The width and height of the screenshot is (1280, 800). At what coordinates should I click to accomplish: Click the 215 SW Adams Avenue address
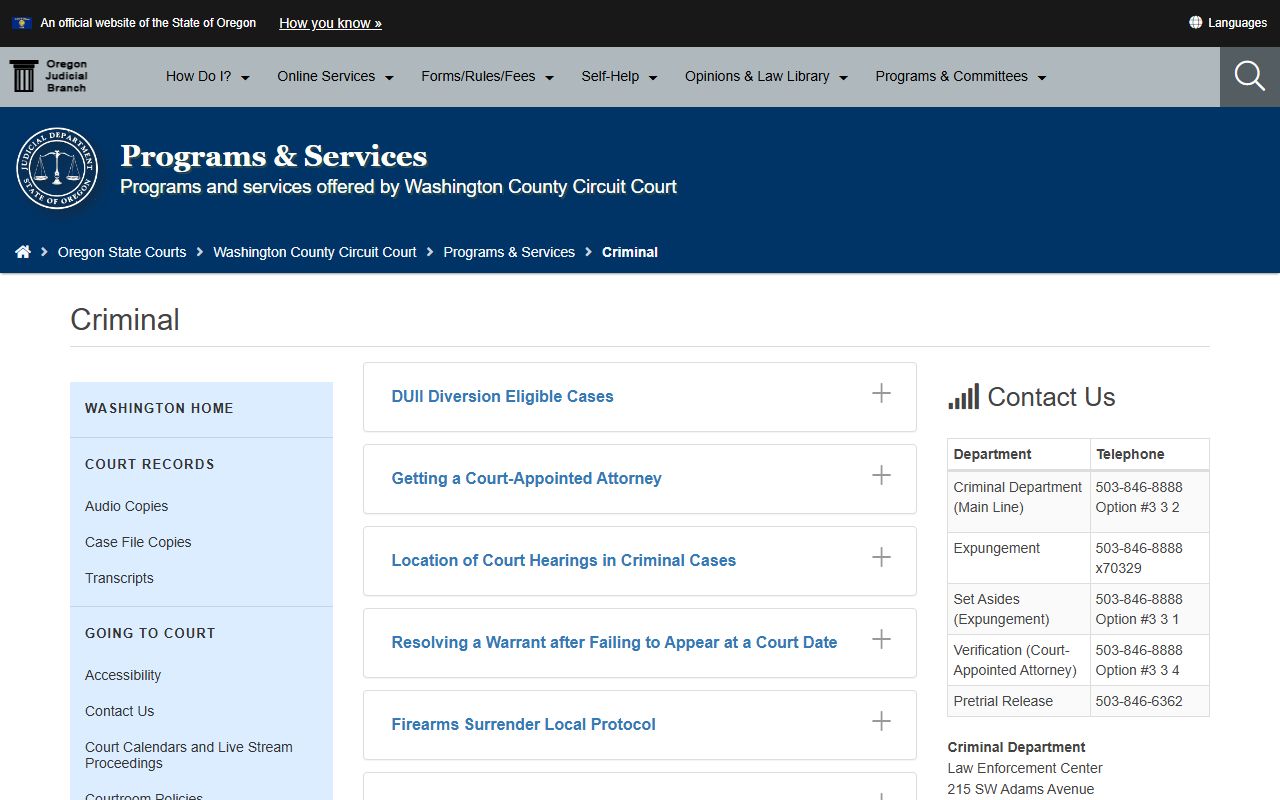pyautogui.click(x=1021, y=789)
